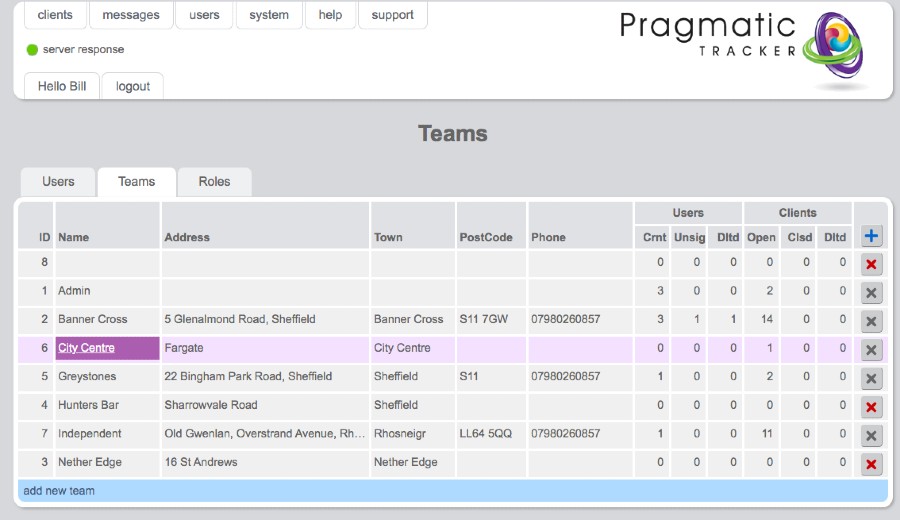Click the grey X for City Centre row
This screenshot has height=520, width=900.
tap(871, 350)
